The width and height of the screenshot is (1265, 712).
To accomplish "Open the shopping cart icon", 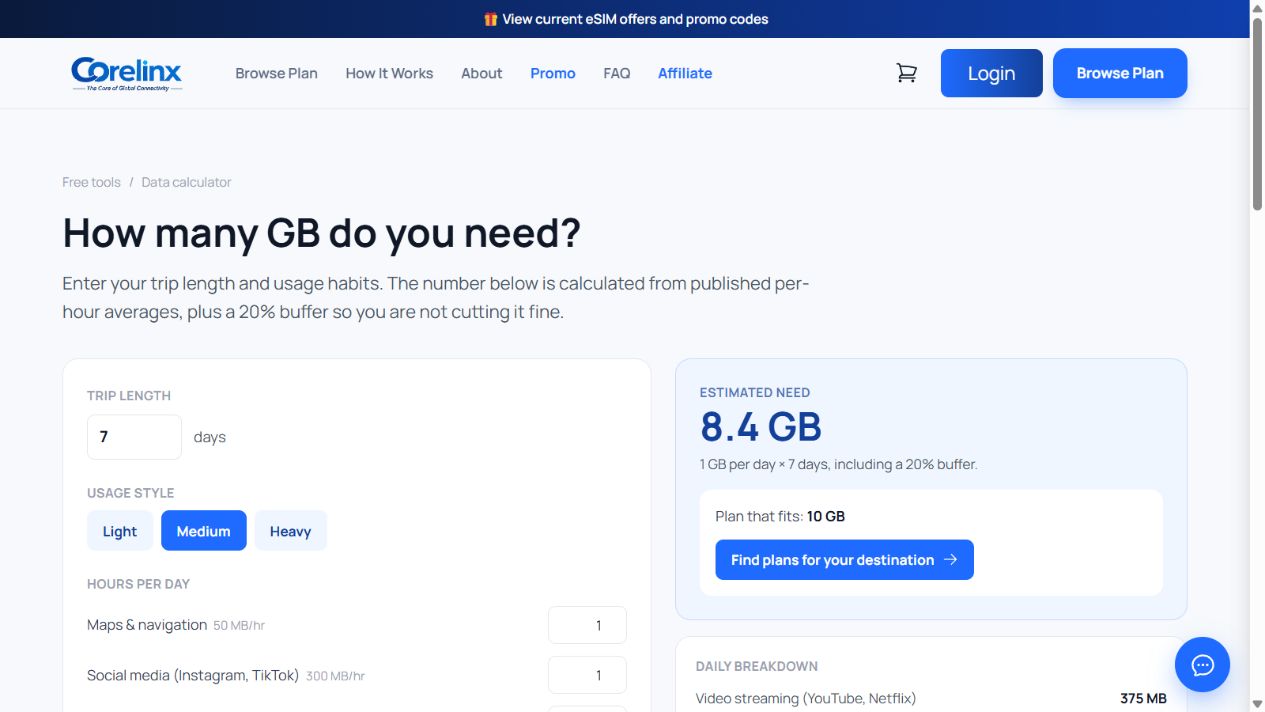I will click(x=907, y=73).
